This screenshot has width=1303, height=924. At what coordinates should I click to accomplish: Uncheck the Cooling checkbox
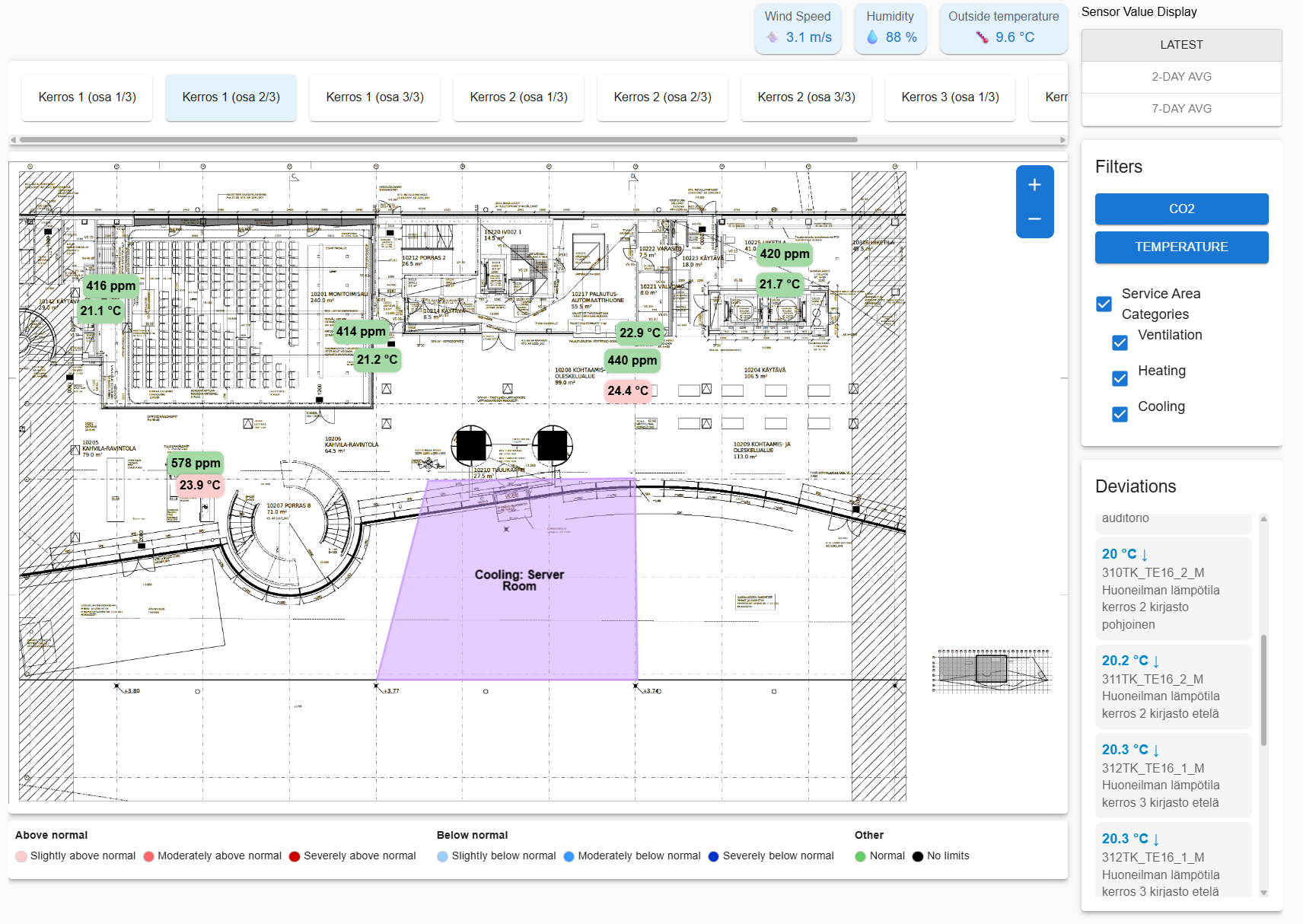[1120, 415]
